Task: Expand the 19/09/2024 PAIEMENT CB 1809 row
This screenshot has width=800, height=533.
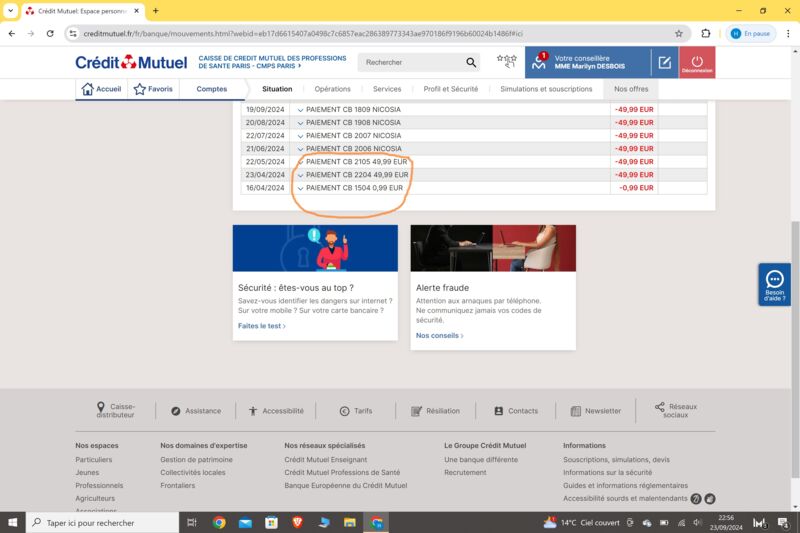Action: pyautogui.click(x=300, y=110)
